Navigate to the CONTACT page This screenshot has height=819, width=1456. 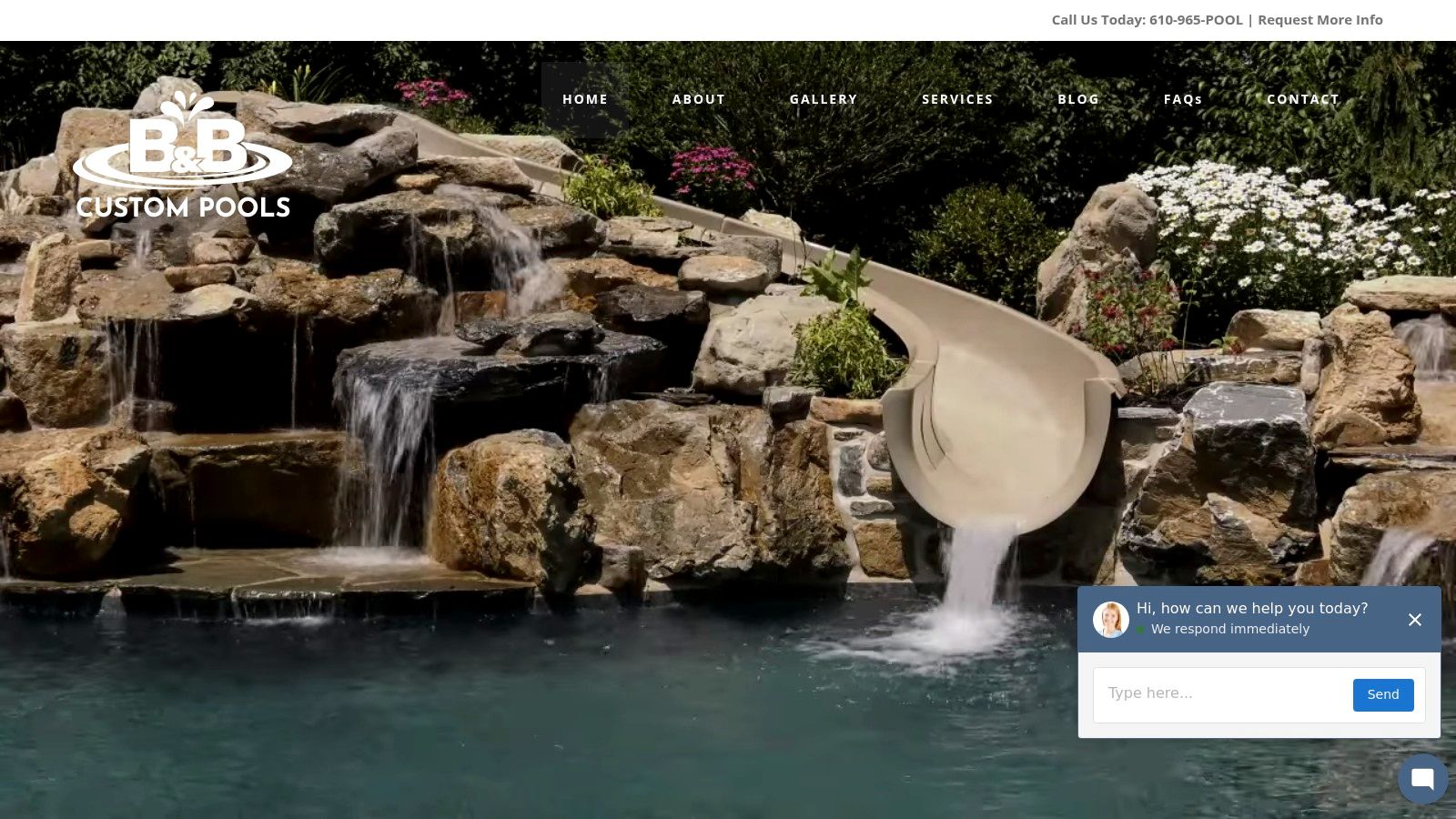pos(1302,99)
